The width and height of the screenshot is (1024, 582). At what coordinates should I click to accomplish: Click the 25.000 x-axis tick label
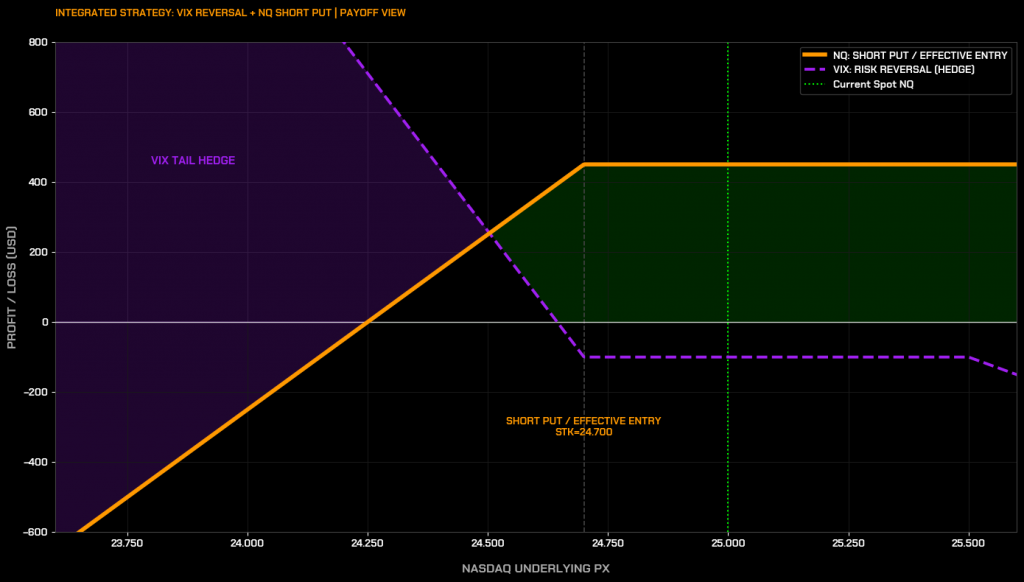pyautogui.click(x=727, y=544)
